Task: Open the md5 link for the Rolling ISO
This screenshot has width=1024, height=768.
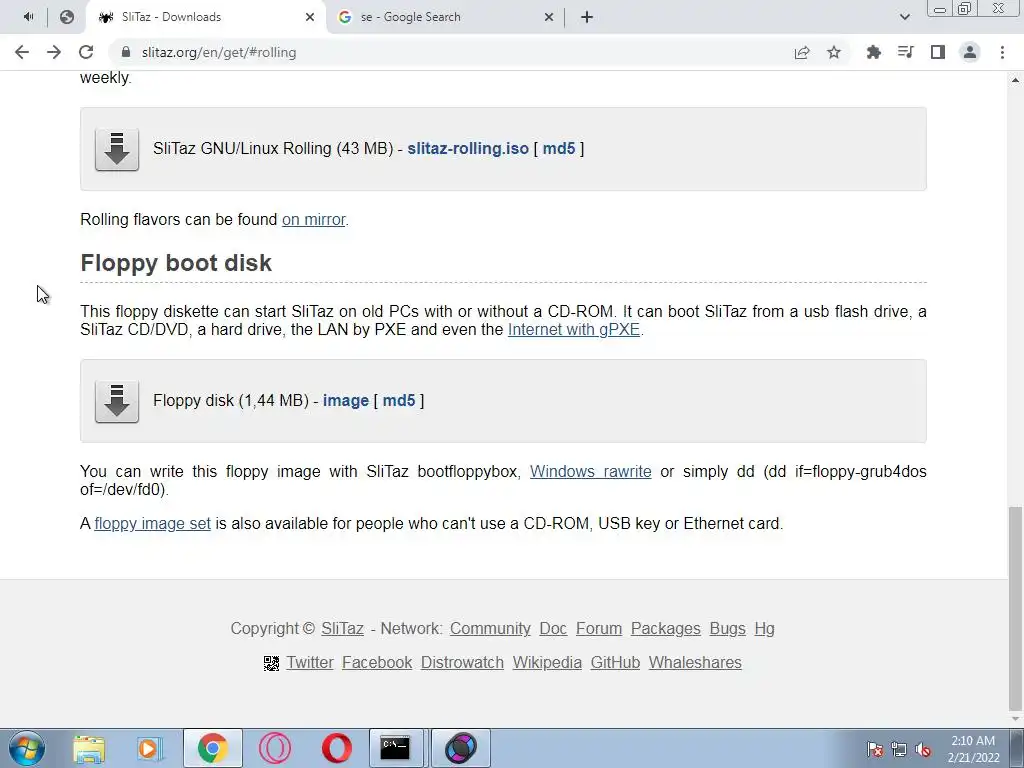Action: 559,148
